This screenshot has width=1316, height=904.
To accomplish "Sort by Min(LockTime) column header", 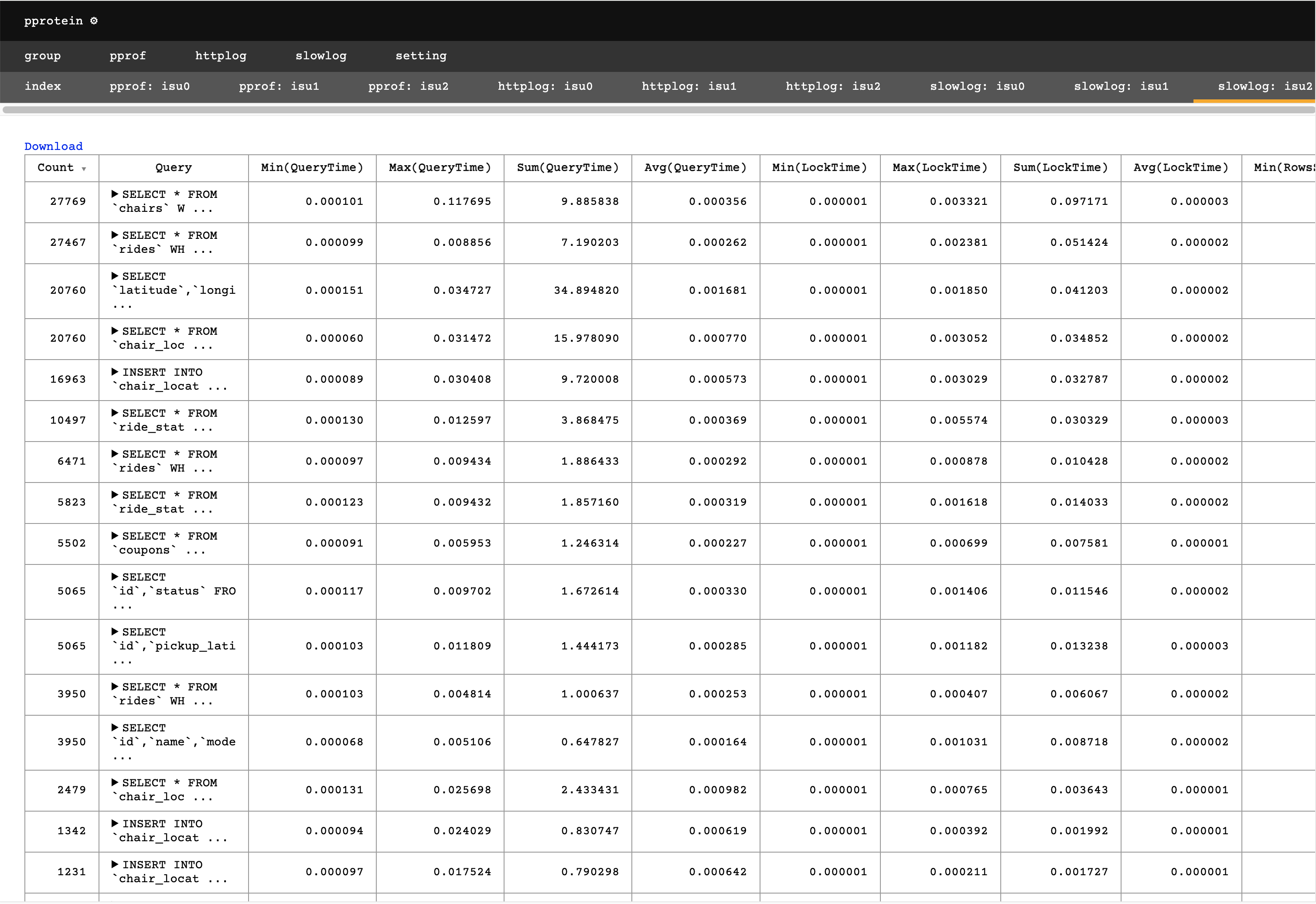I will pyautogui.click(x=820, y=168).
